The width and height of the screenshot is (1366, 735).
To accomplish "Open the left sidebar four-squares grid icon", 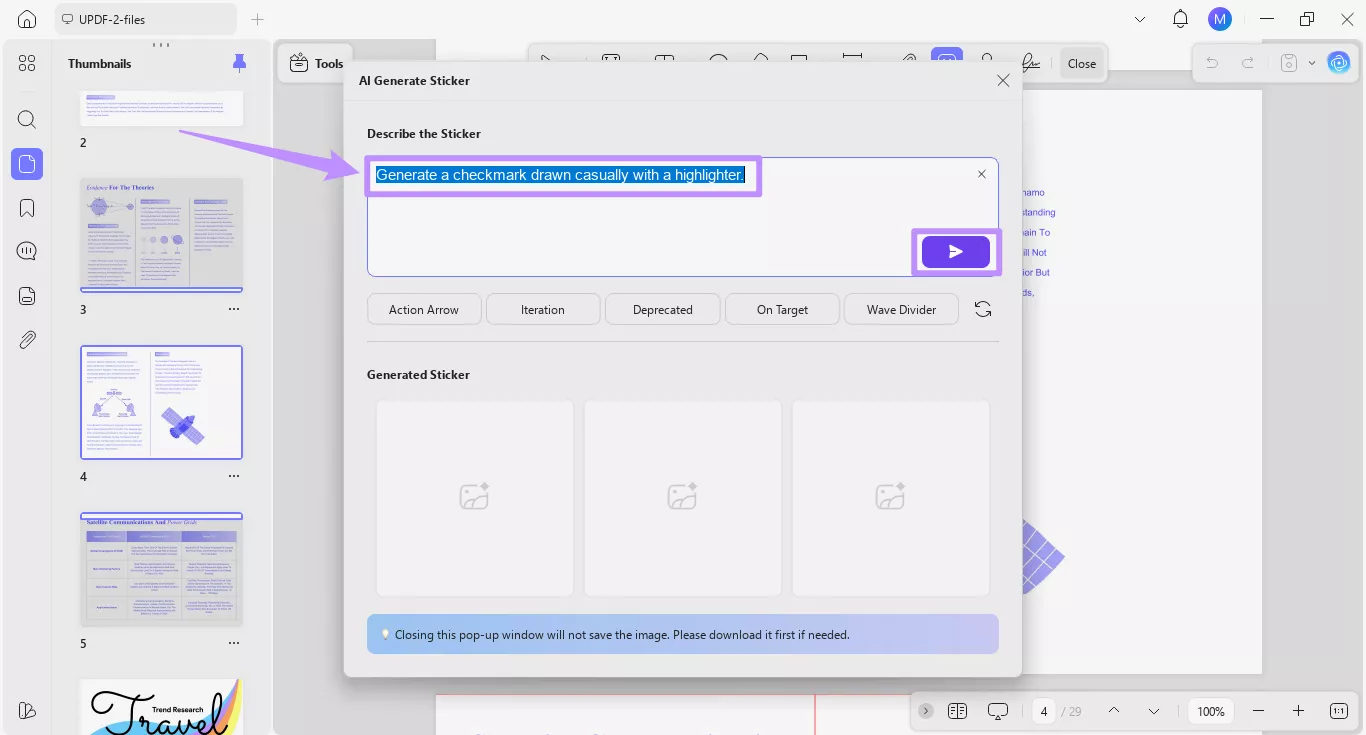I will pyautogui.click(x=27, y=63).
